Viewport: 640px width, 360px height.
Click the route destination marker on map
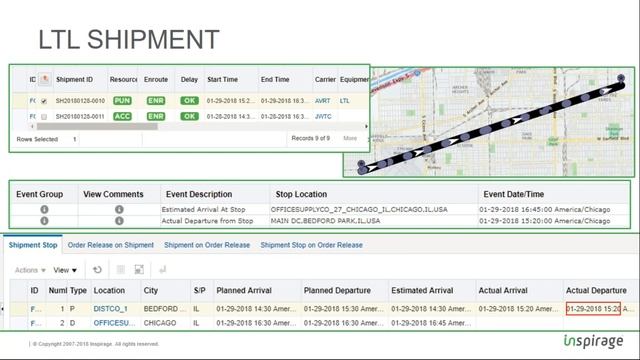[621, 78]
